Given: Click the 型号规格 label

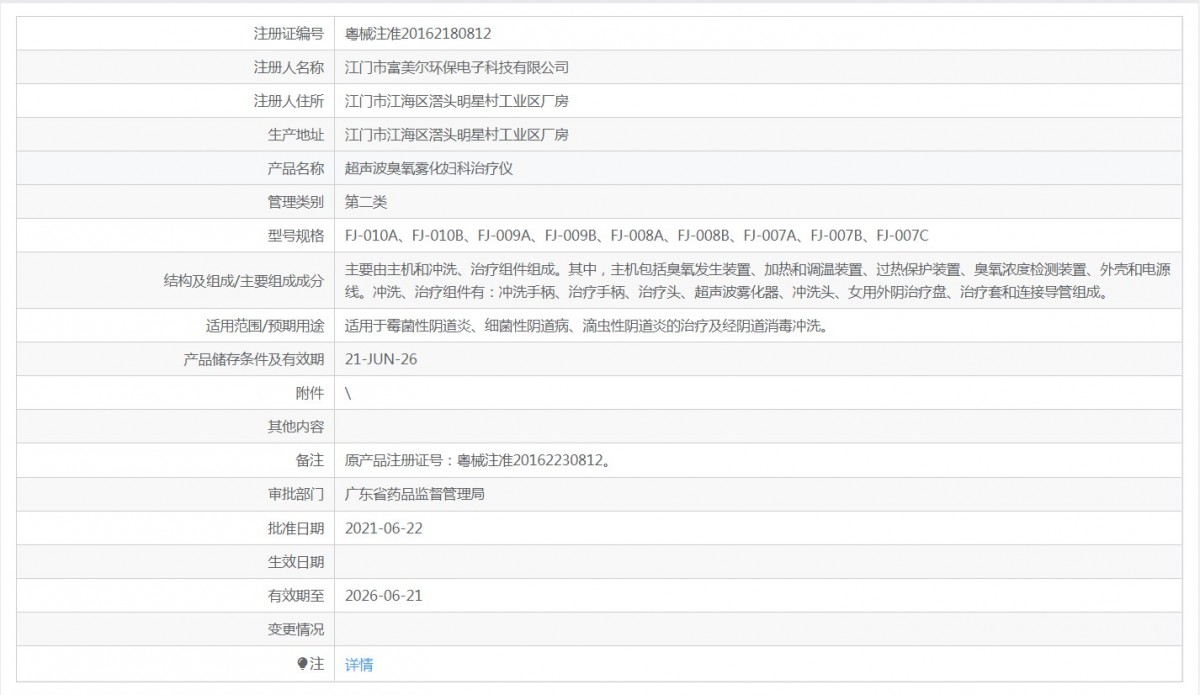Looking at the screenshot, I should pyautogui.click(x=296, y=236).
